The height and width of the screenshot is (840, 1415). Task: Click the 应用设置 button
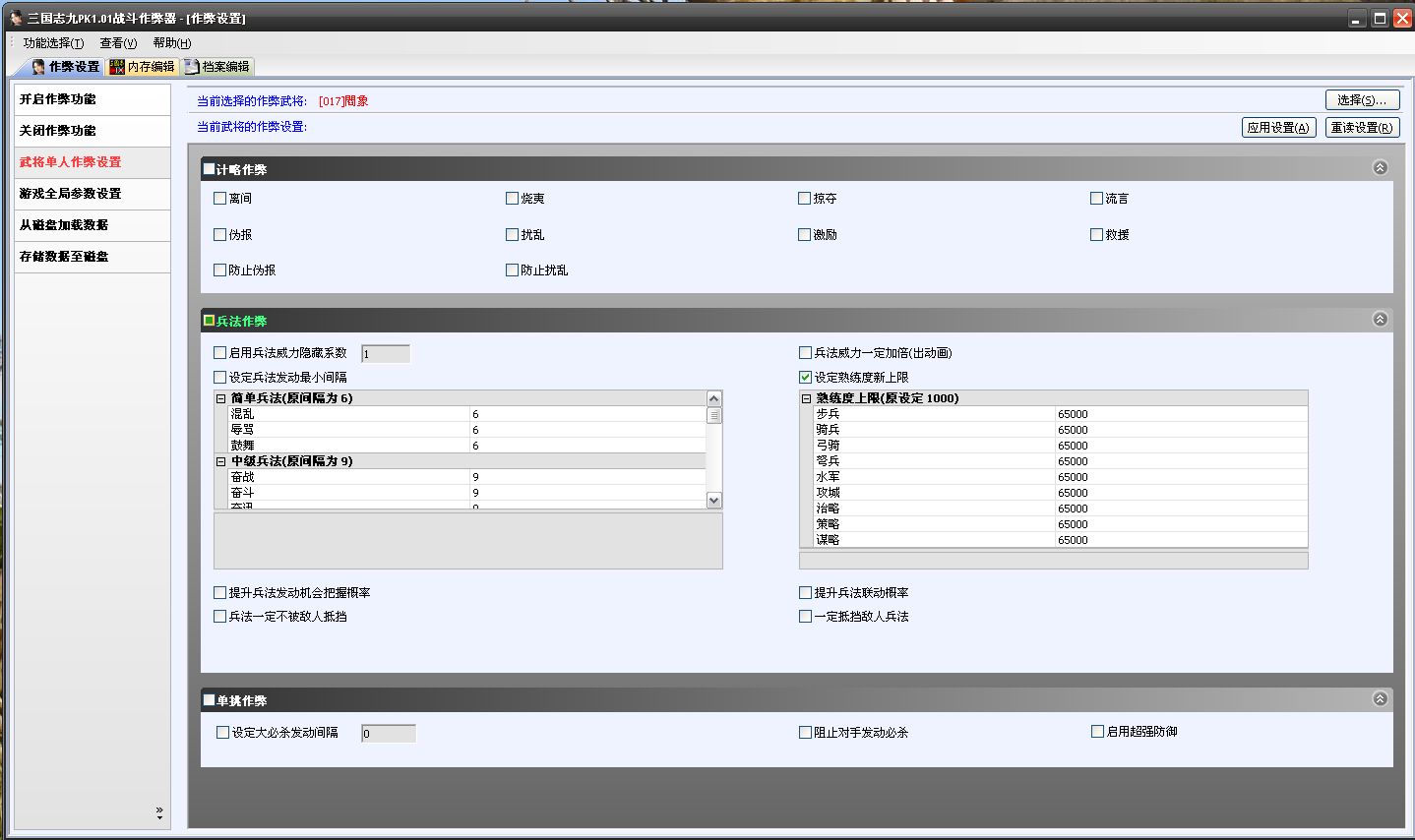pos(1278,128)
